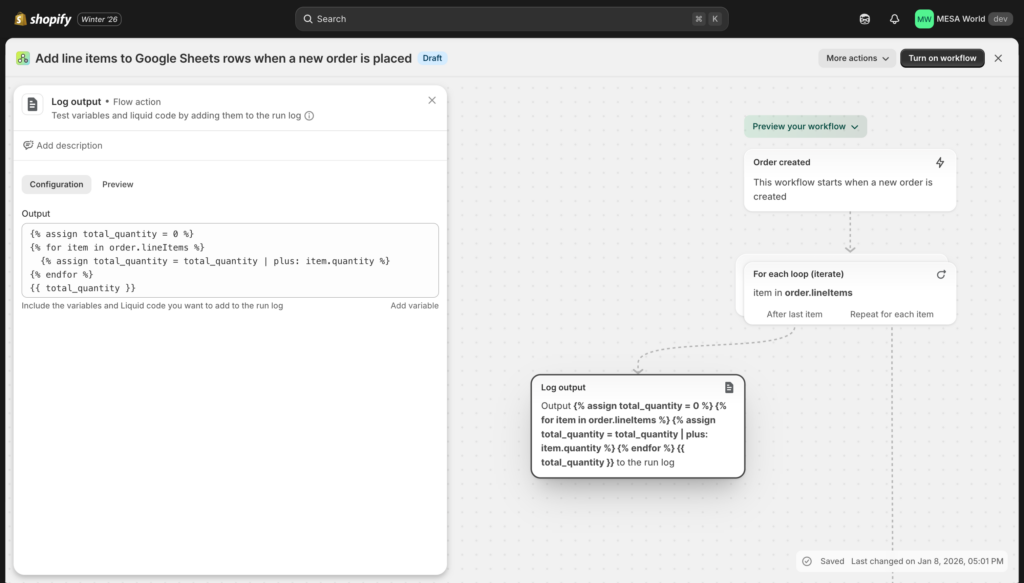1024x583 pixels.
Task: Click the info icon next to run log description
Action: [x=309, y=116]
